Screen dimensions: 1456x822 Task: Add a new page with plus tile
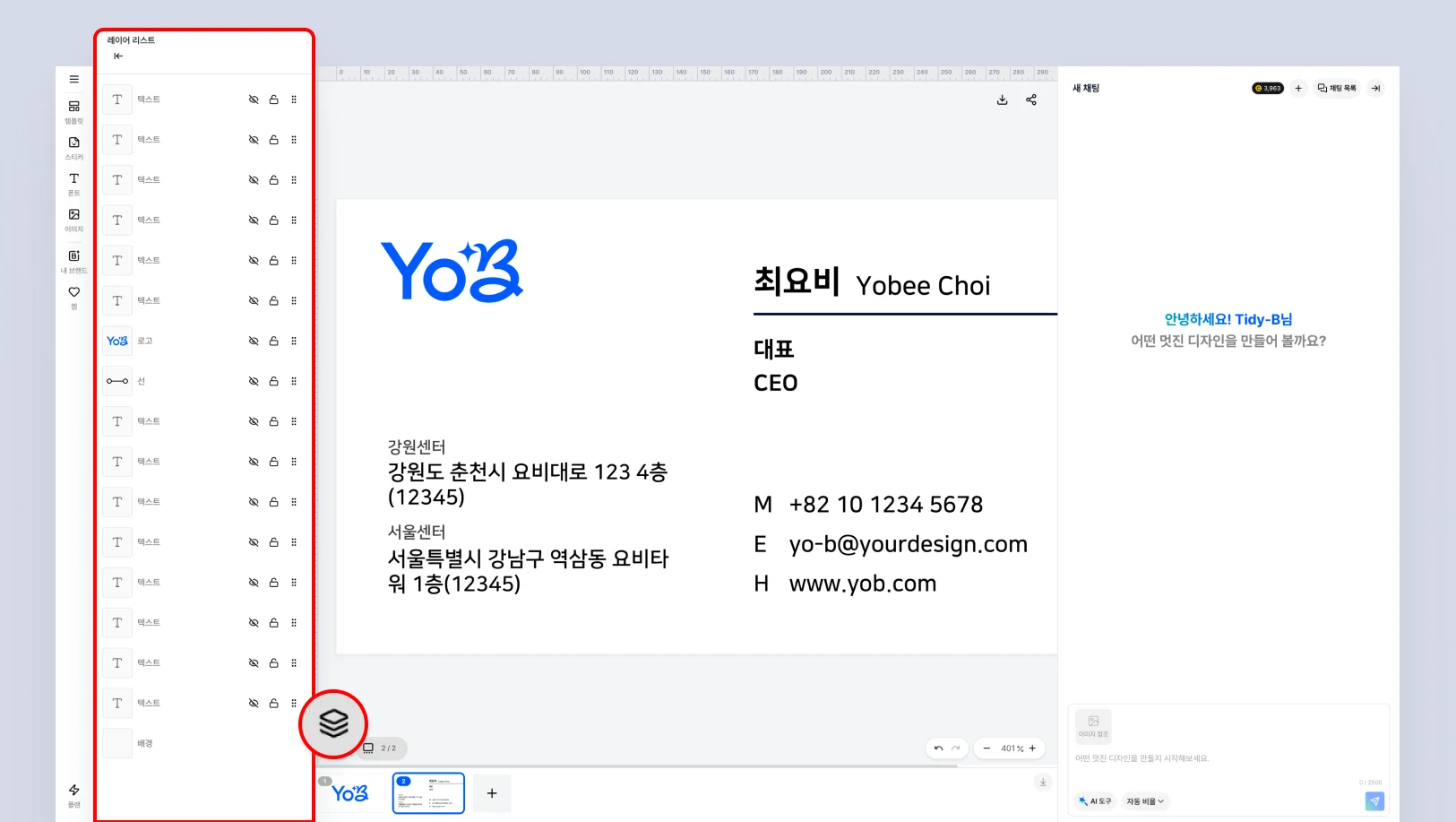[492, 793]
